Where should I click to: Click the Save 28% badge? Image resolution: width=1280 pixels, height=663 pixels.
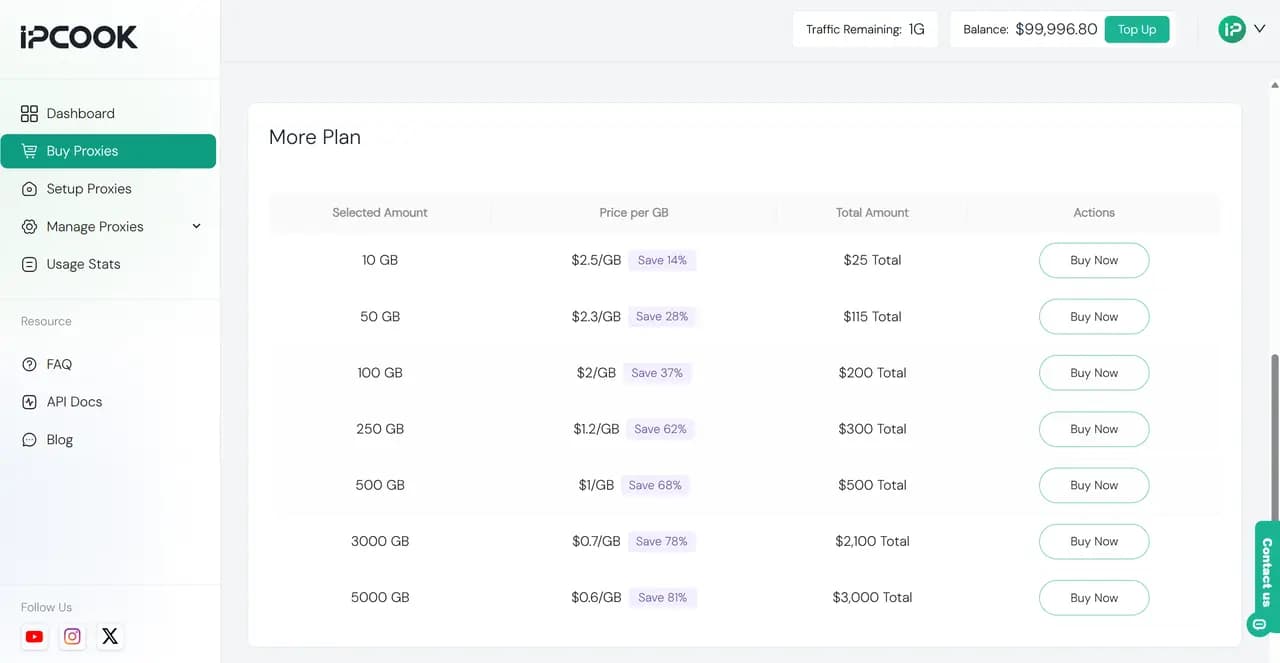point(662,316)
